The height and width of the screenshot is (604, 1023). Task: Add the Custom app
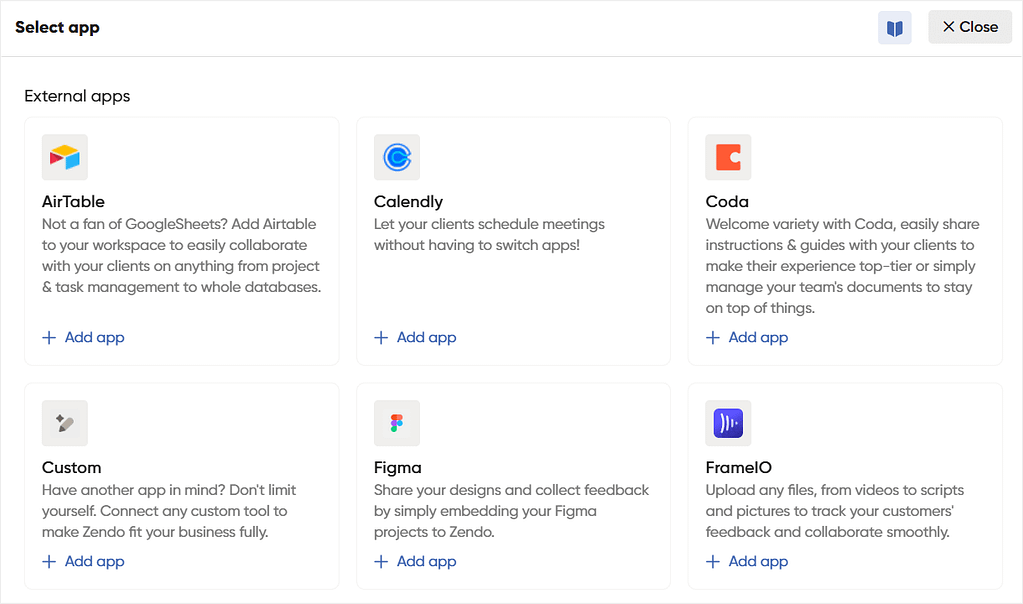point(84,562)
